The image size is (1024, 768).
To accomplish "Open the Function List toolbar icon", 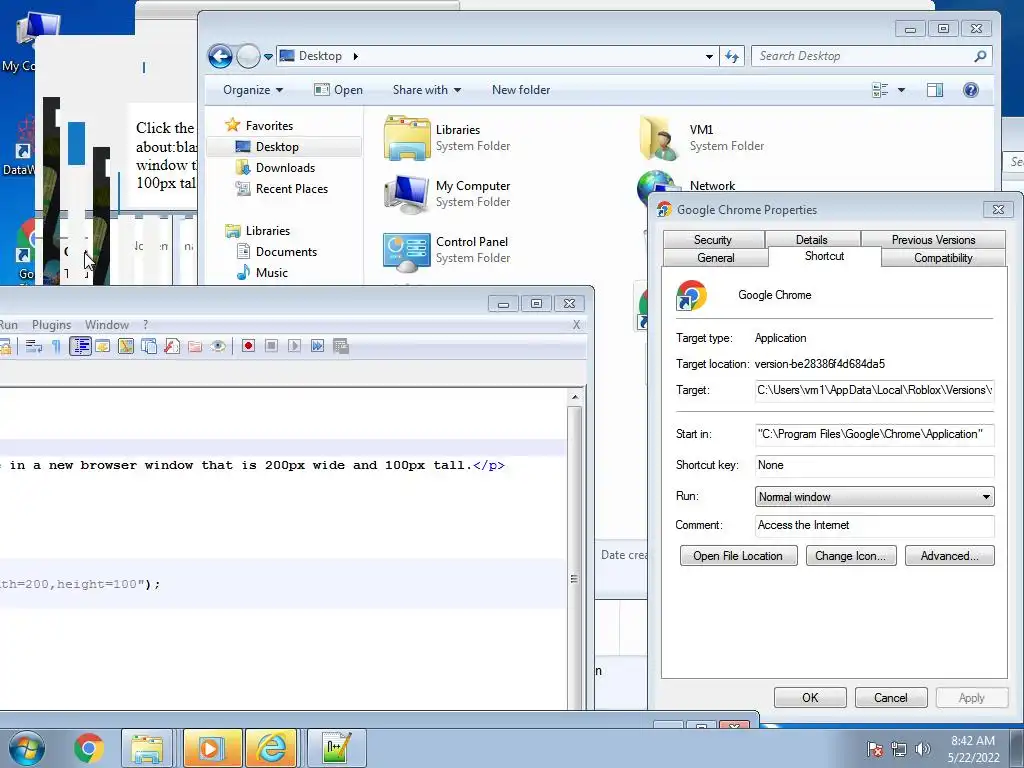I will click(x=172, y=346).
